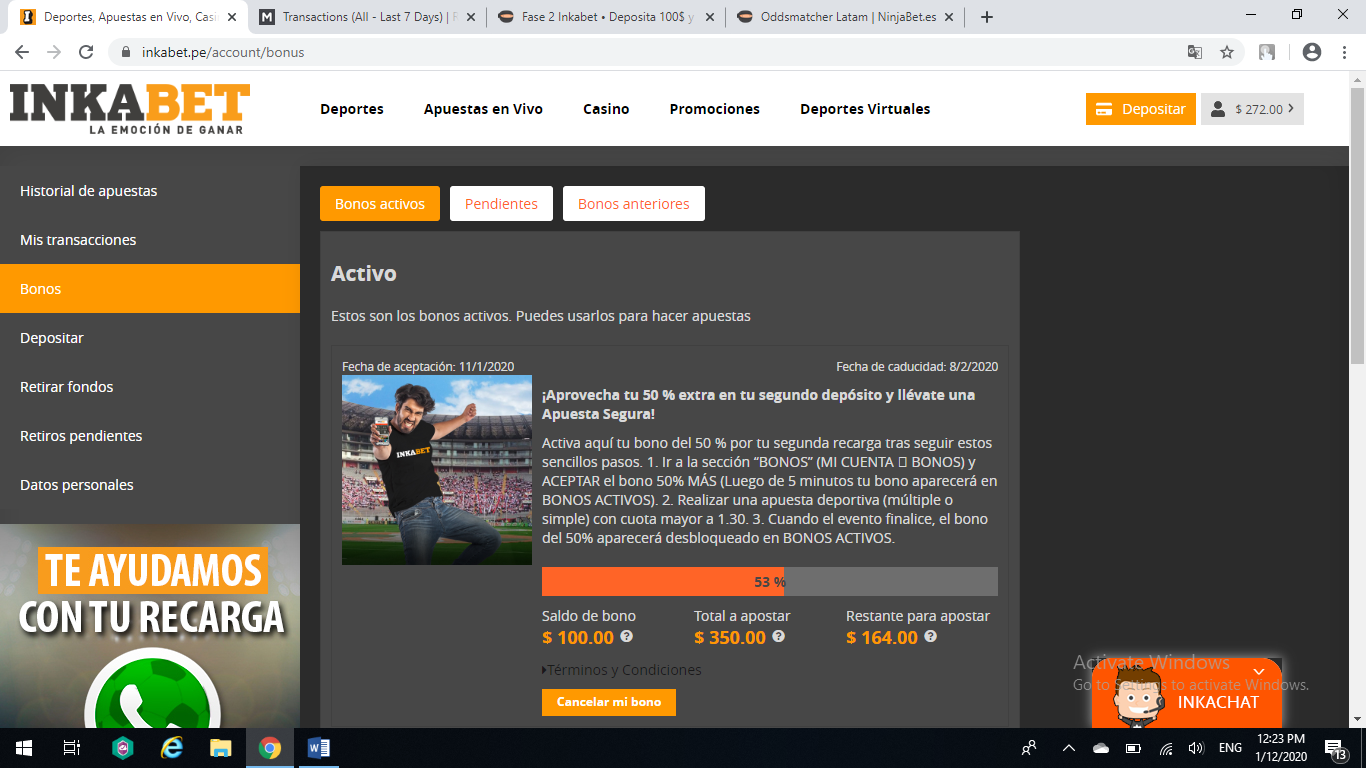
Task: Open the Chrome profile avatar
Action: 1312,52
